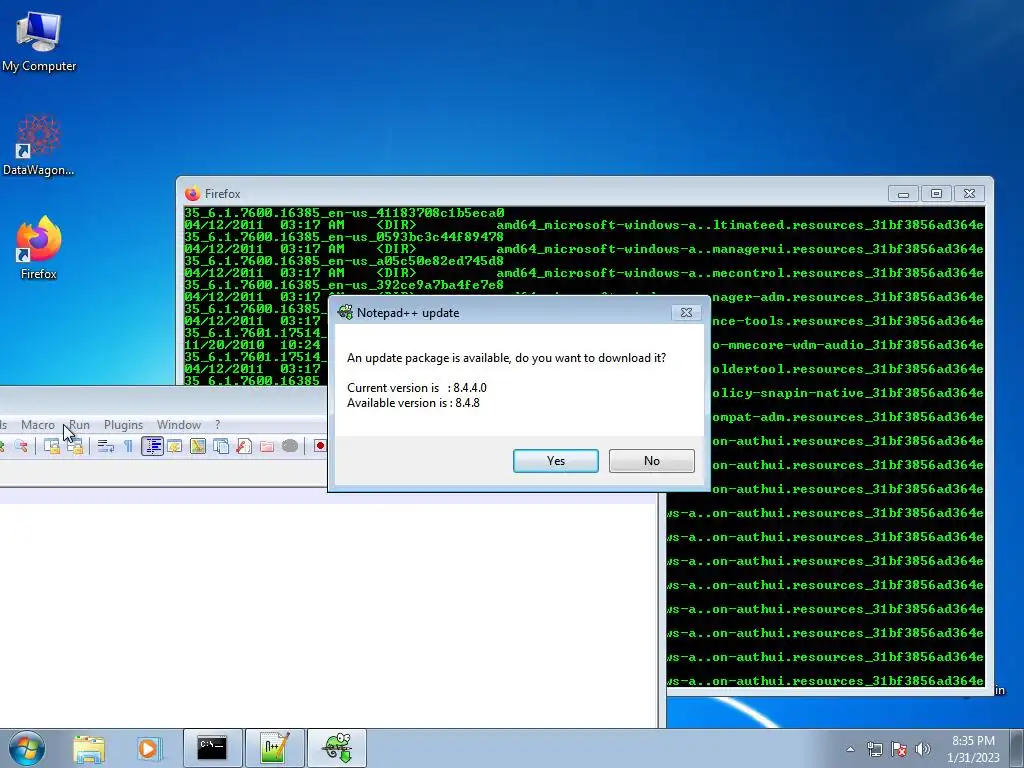Open the My Computer desktop icon
1024x768 pixels.
pyautogui.click(x=39, y=40)
